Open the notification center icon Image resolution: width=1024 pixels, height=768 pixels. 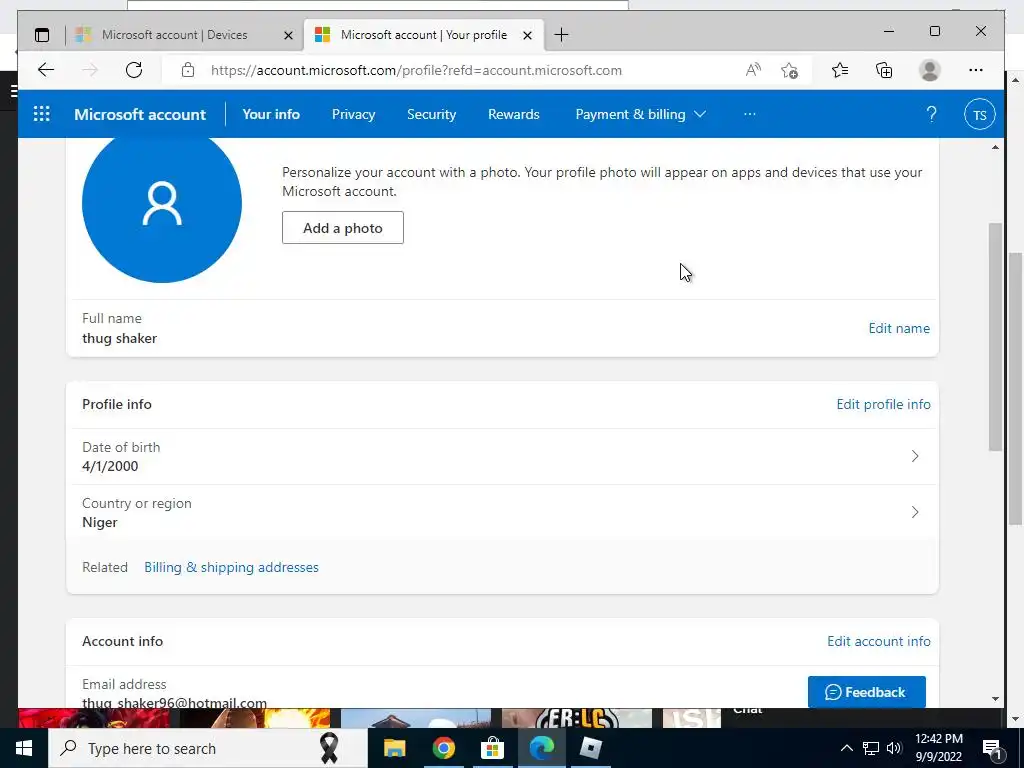[992, 748]
